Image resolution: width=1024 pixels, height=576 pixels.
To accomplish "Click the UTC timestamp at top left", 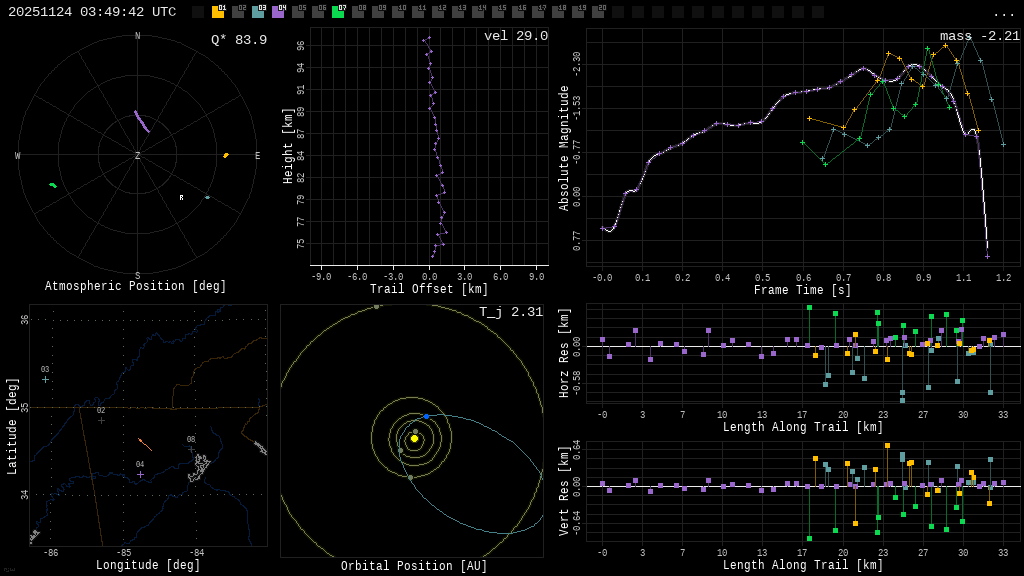I will click(92, 12).
